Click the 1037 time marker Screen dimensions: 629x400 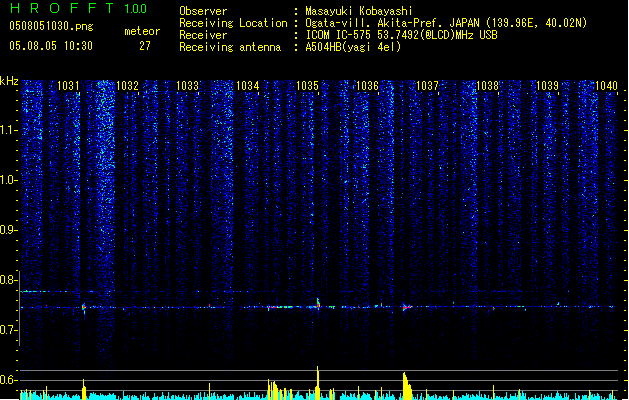(x=427, y=85)
